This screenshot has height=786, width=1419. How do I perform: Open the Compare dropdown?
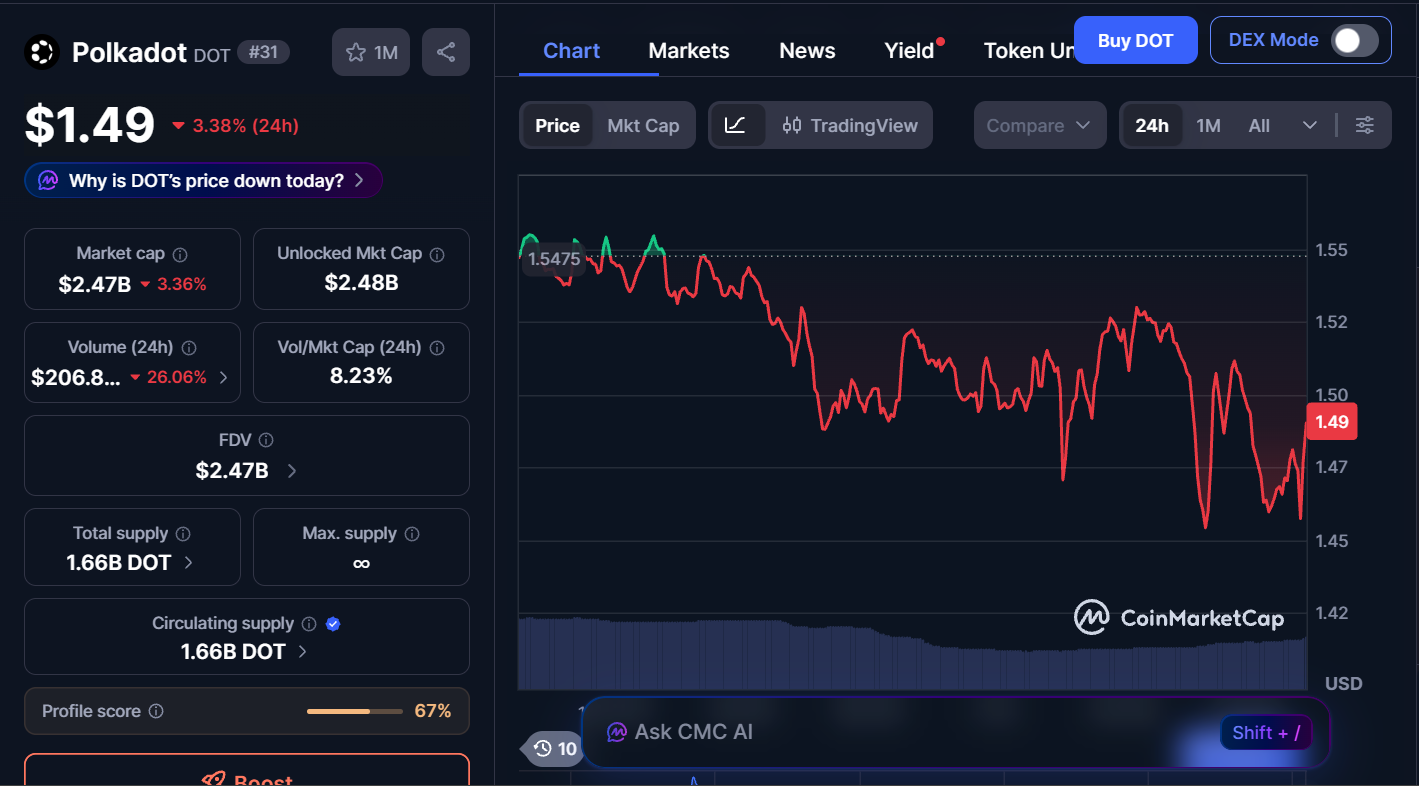click(1039, 124)
